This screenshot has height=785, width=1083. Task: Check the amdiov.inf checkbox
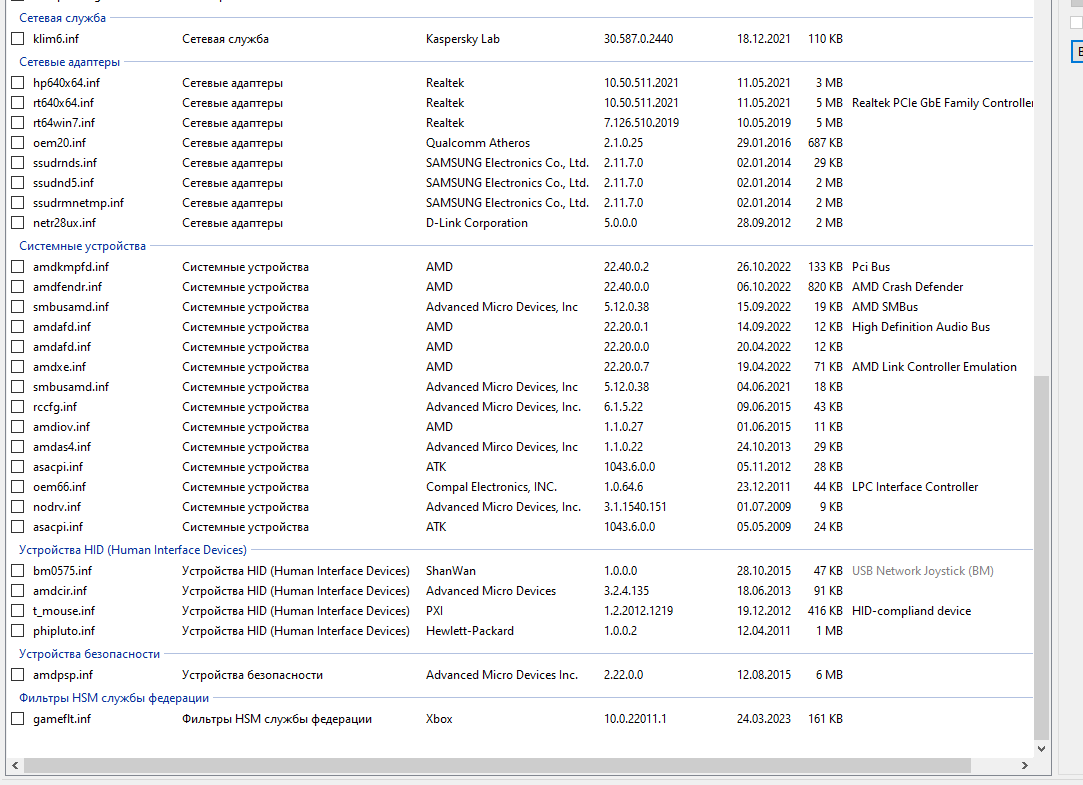(18, 427)
